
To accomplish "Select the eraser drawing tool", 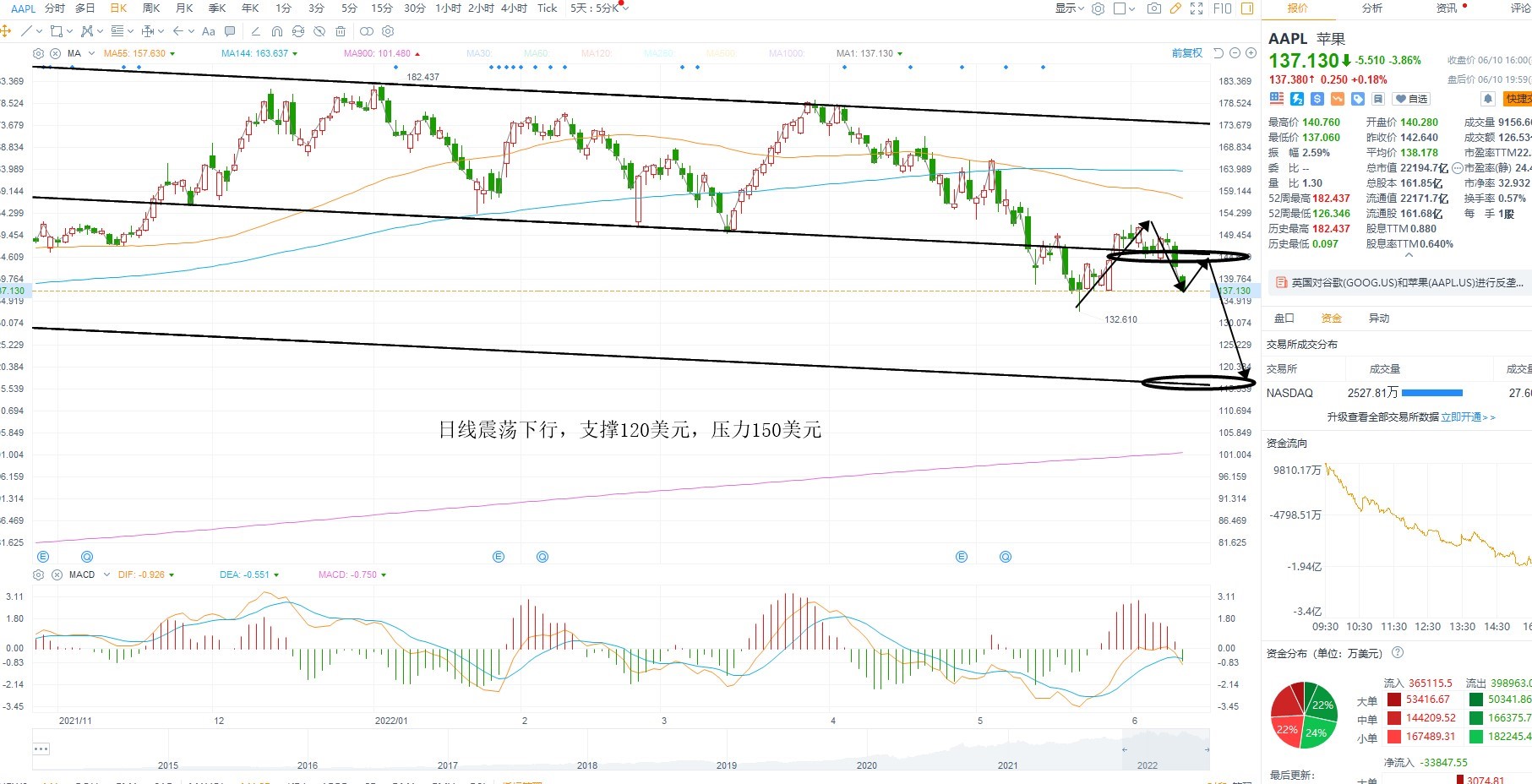I will click(256, 31).
